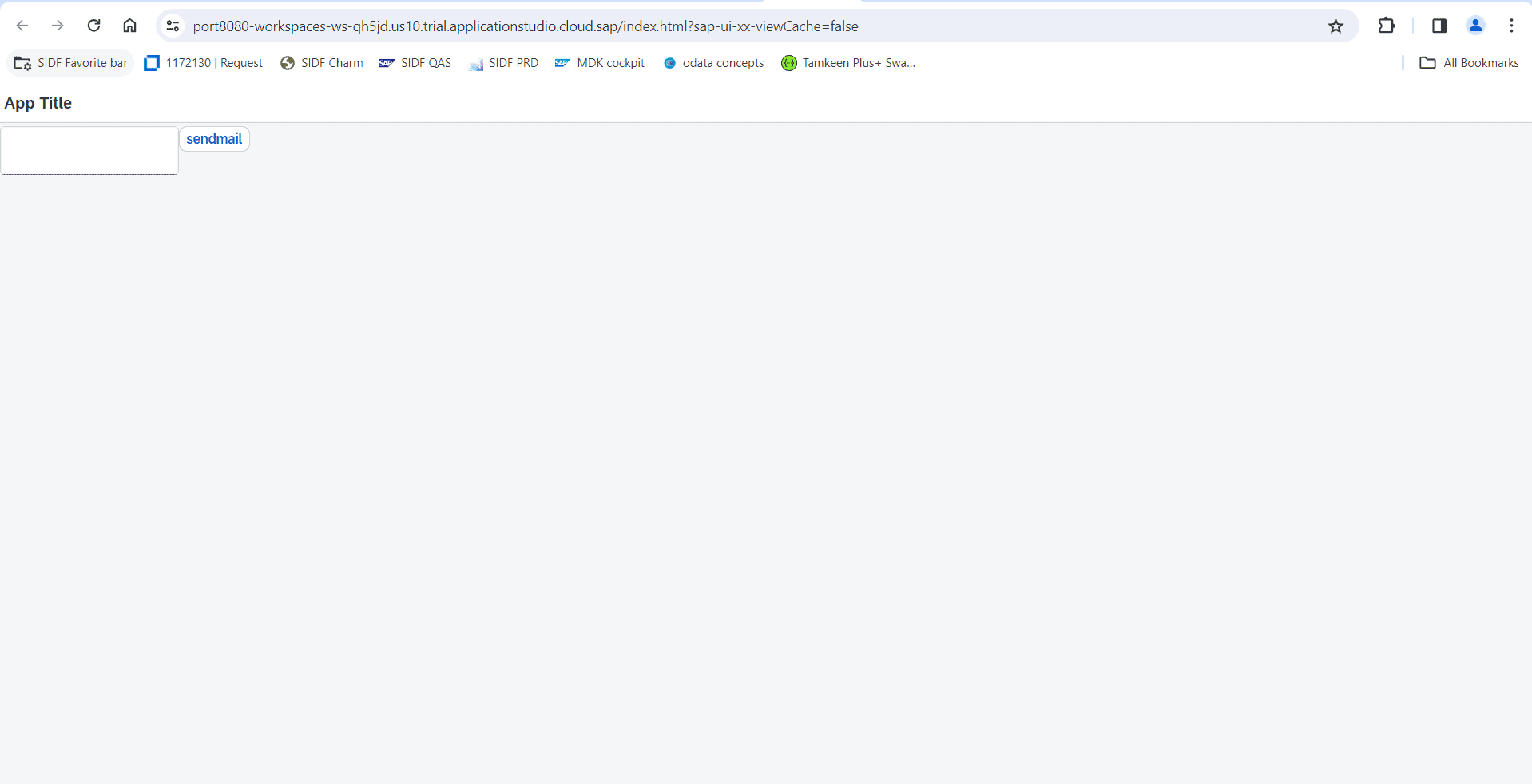
Task: Open the browser side panel
Action: point(1439,26)
